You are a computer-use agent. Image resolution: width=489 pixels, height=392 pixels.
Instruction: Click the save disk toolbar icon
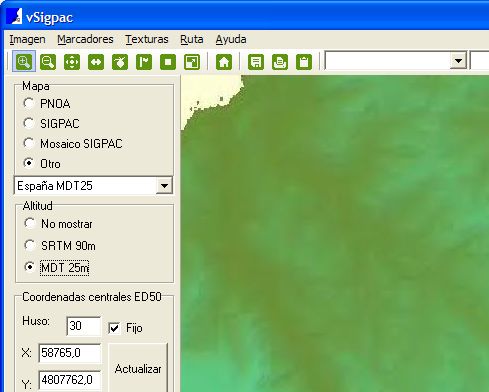256,62
